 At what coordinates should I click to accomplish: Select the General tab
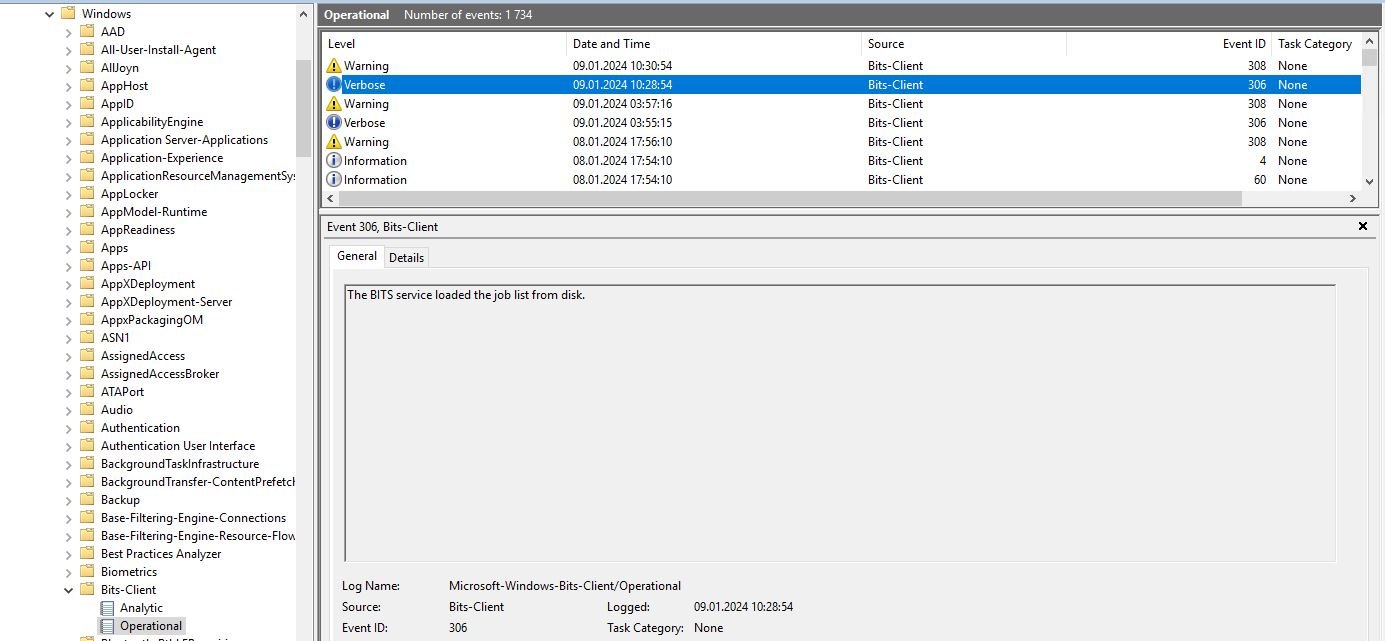[x=357, y=256]
